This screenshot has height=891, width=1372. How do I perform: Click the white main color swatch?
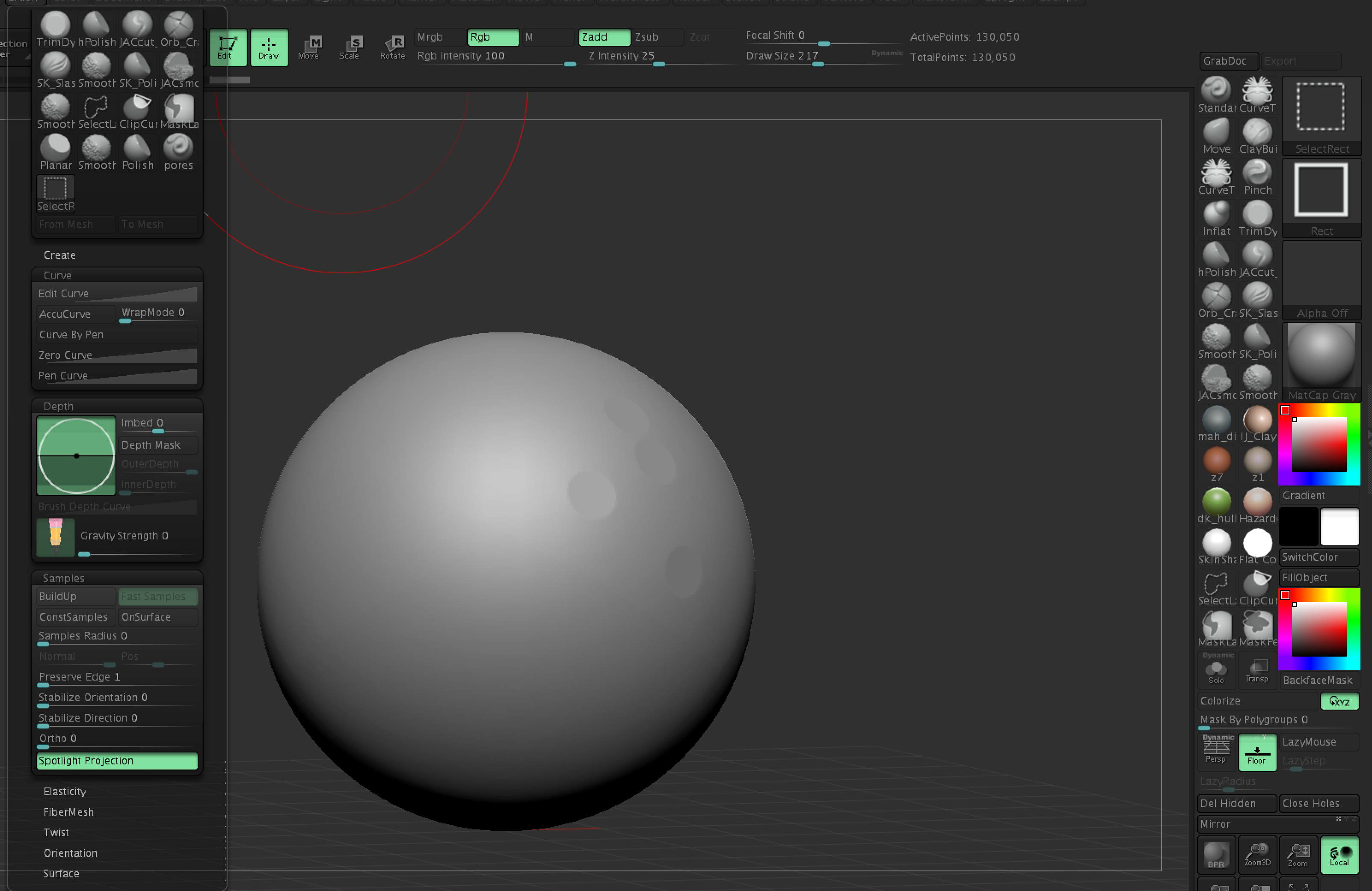[x=1340, y=527]
